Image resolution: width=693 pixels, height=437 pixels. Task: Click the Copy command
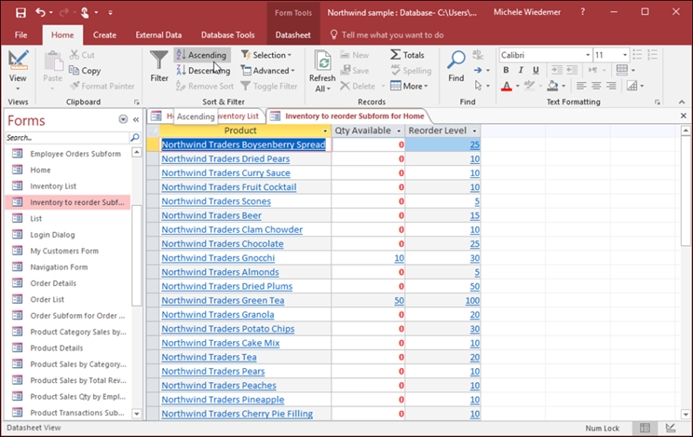click(x=85, y=70)
